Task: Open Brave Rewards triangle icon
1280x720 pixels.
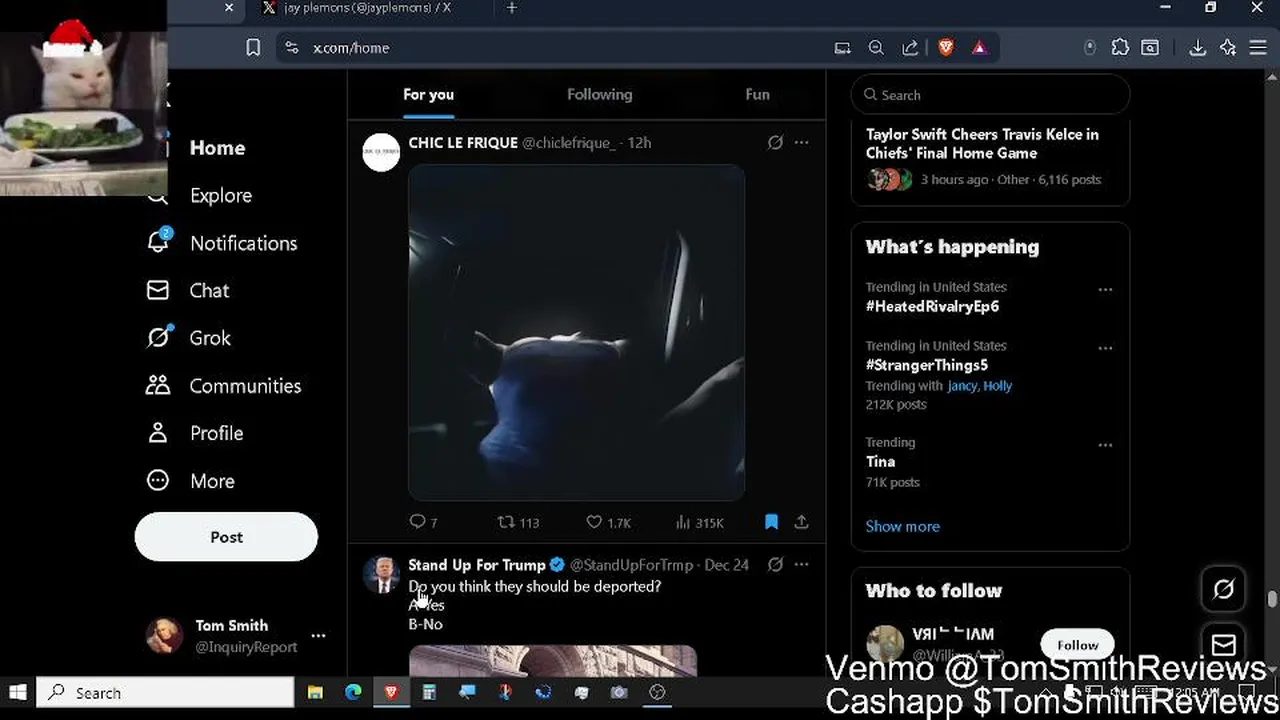Action: point(979,48)
